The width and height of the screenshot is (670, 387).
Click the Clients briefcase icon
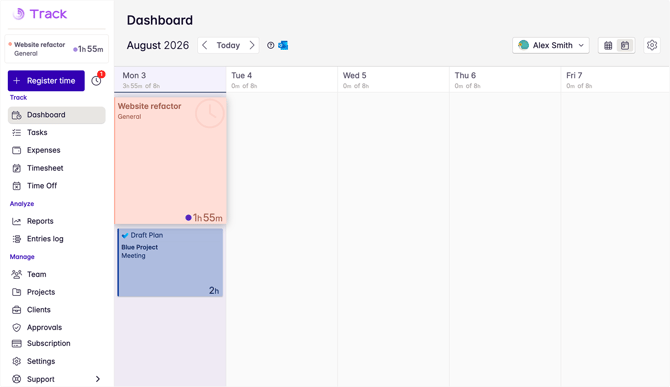[17, 310]
